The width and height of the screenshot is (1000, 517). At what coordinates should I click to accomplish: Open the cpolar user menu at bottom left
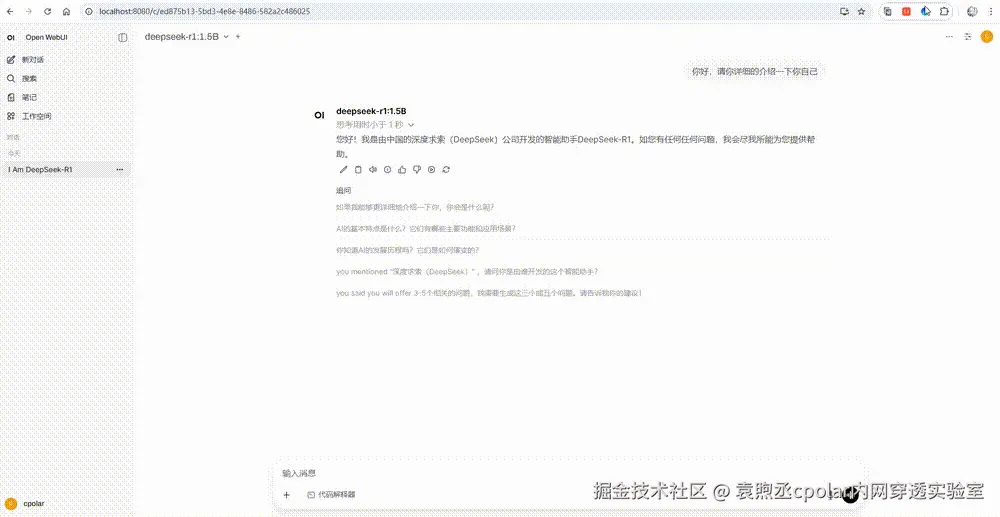pos(26,504)
